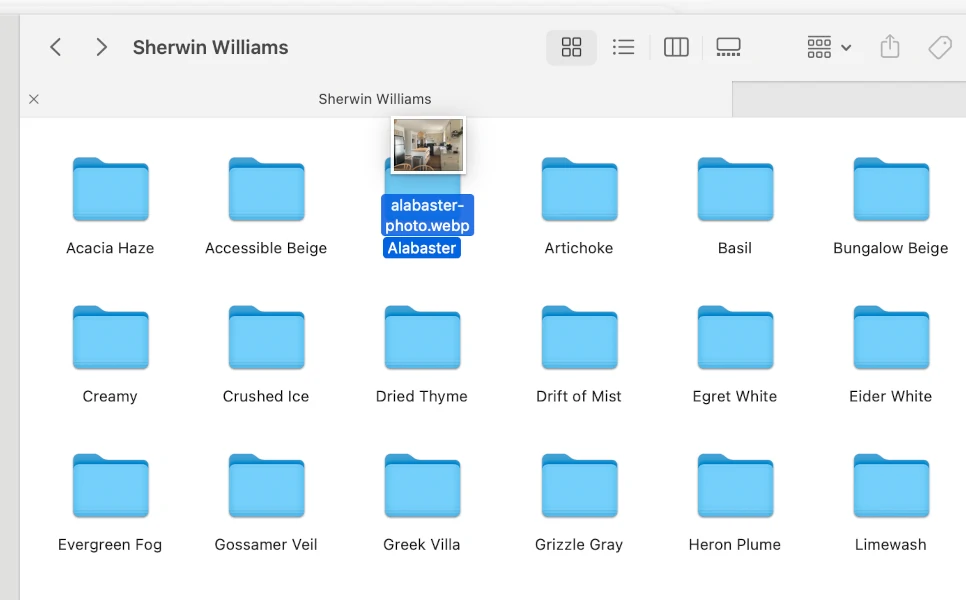Click the highlighted Alabaster folder label
966x600 pixels.
click(x=422, y=248)
